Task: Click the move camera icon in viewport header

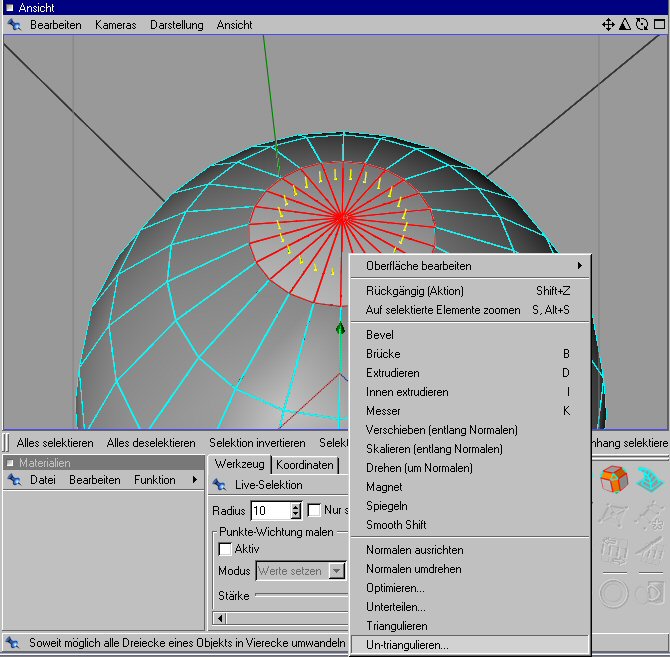Action: tap(607, 24)
